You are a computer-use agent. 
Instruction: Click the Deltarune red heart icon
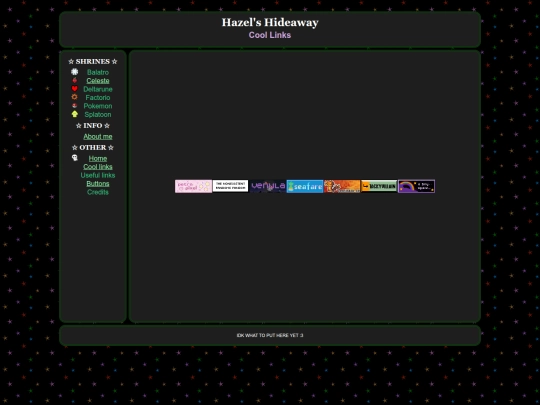(x=75, y=89)
